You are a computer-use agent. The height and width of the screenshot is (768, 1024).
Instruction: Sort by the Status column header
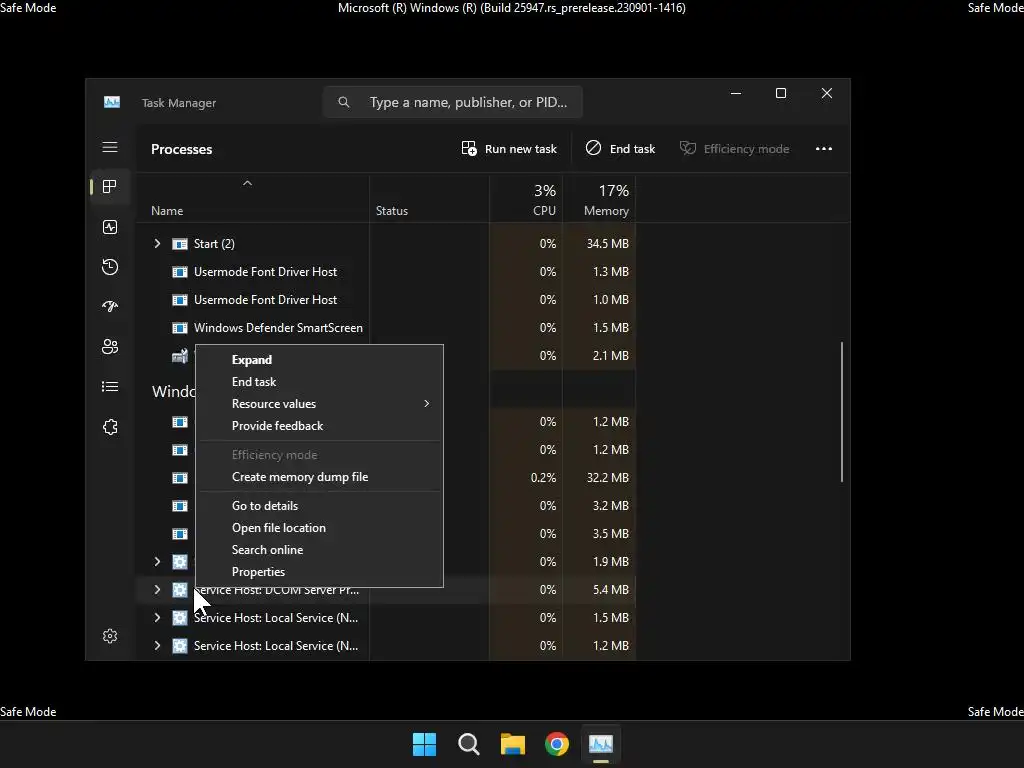click(429, 199)
